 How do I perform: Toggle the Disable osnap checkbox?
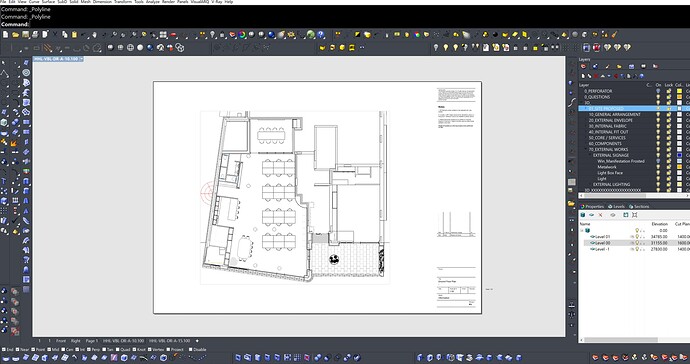click(x=191, y=349)
